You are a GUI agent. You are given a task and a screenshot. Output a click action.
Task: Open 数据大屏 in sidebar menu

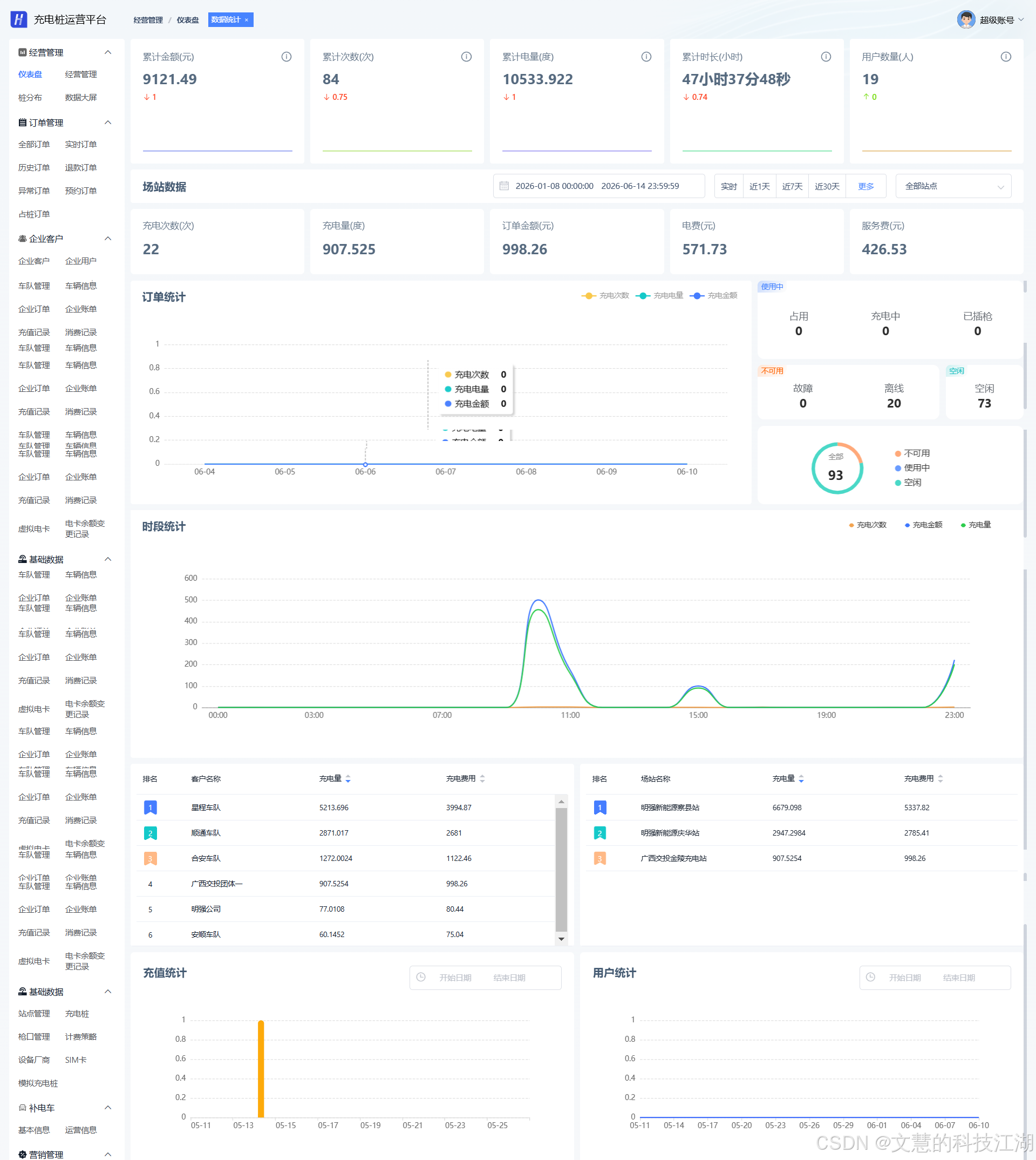81,97
